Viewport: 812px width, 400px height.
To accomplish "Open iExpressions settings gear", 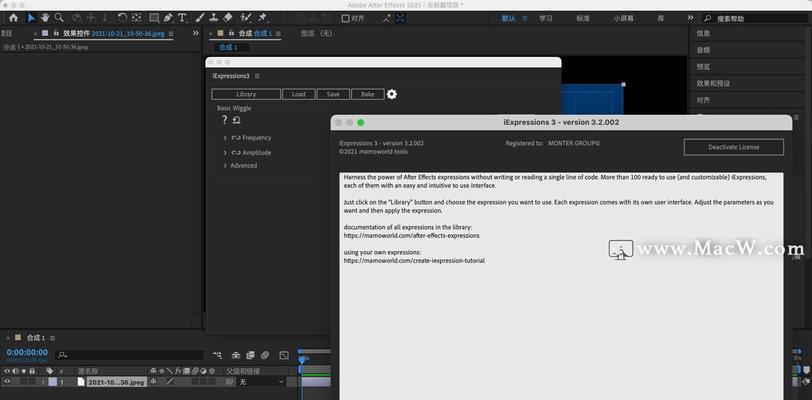I will [x=392, y=94].
